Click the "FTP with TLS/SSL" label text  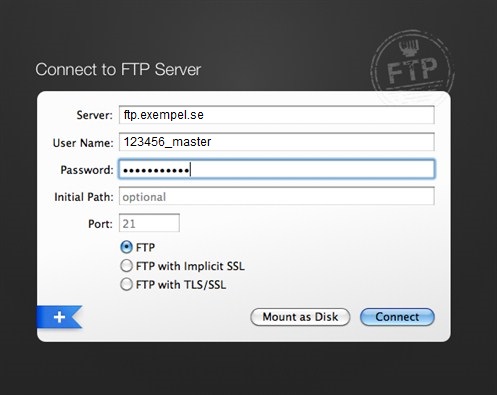[181, 285]
